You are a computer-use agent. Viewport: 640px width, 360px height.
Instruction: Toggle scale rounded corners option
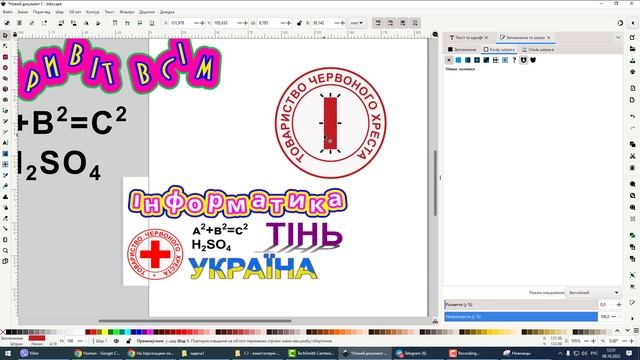tap(390, 23)
